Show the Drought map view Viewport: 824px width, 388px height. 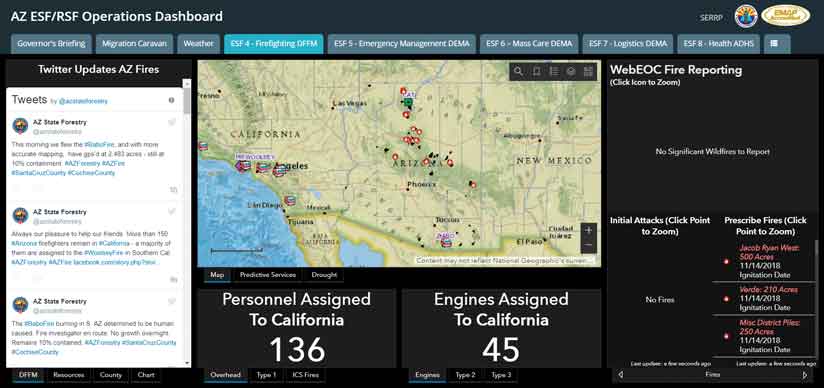point(324,274)
